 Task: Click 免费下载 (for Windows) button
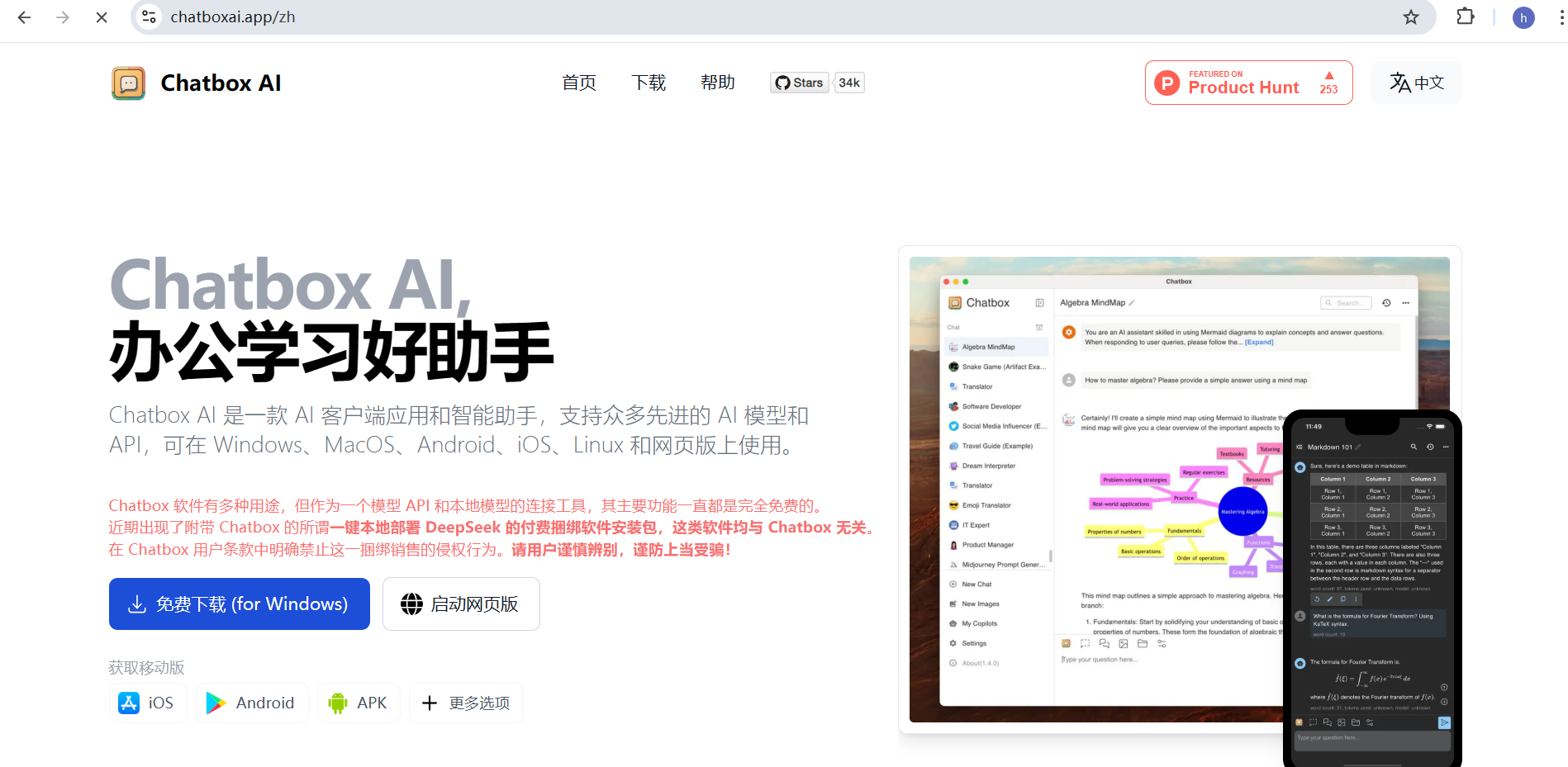click(240, 604)
